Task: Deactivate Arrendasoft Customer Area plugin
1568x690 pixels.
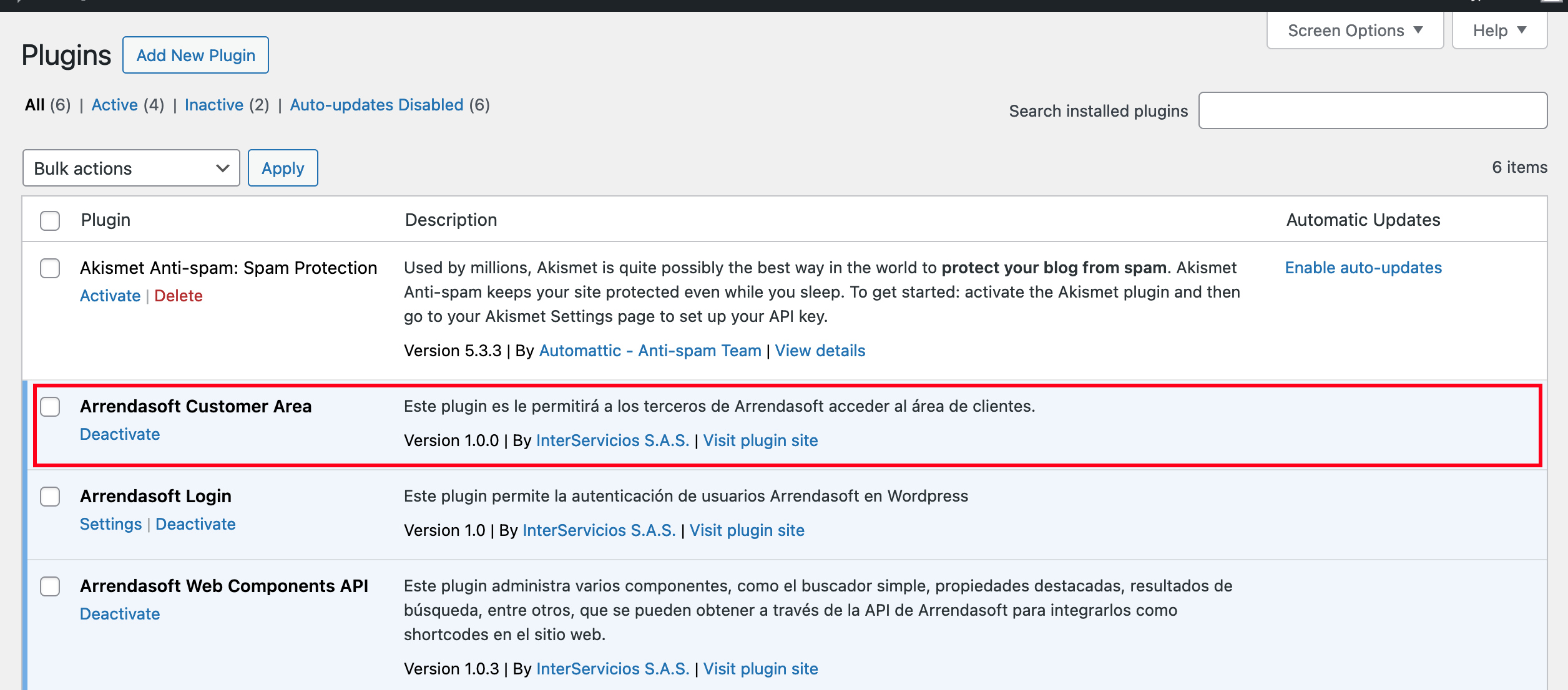Action: (120, 434)
